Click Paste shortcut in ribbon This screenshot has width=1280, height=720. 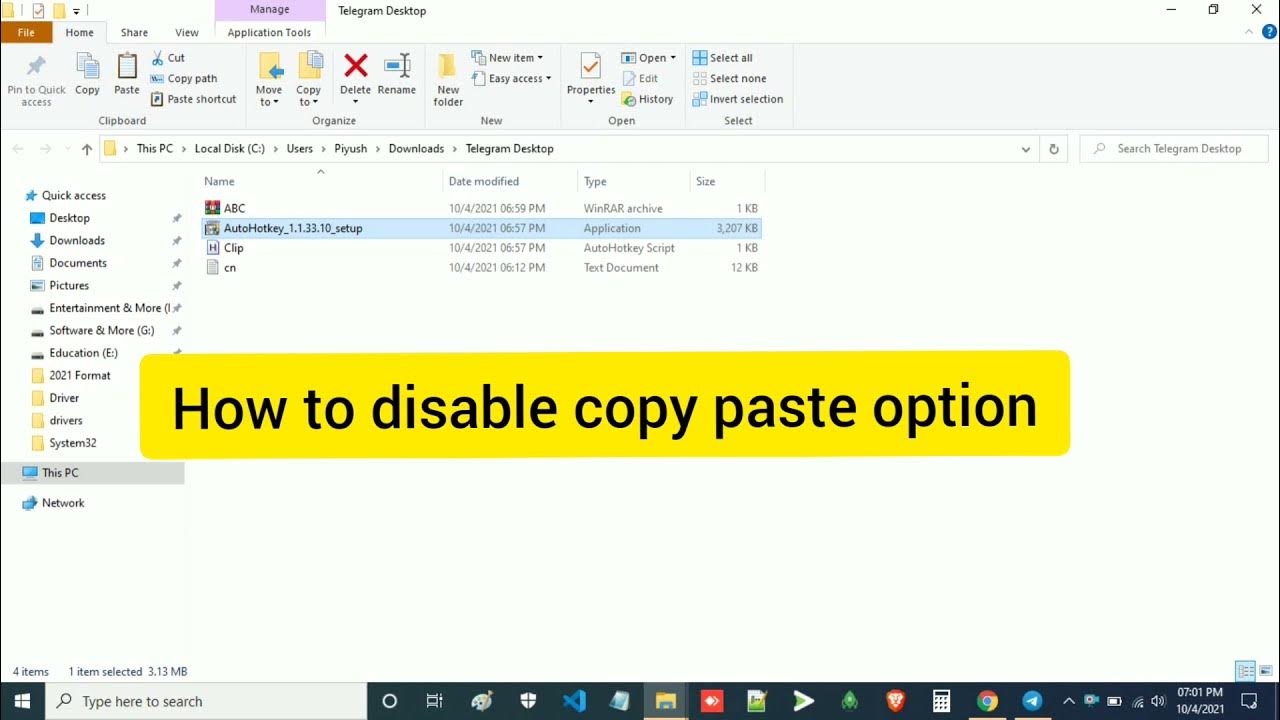coord(194,99)
